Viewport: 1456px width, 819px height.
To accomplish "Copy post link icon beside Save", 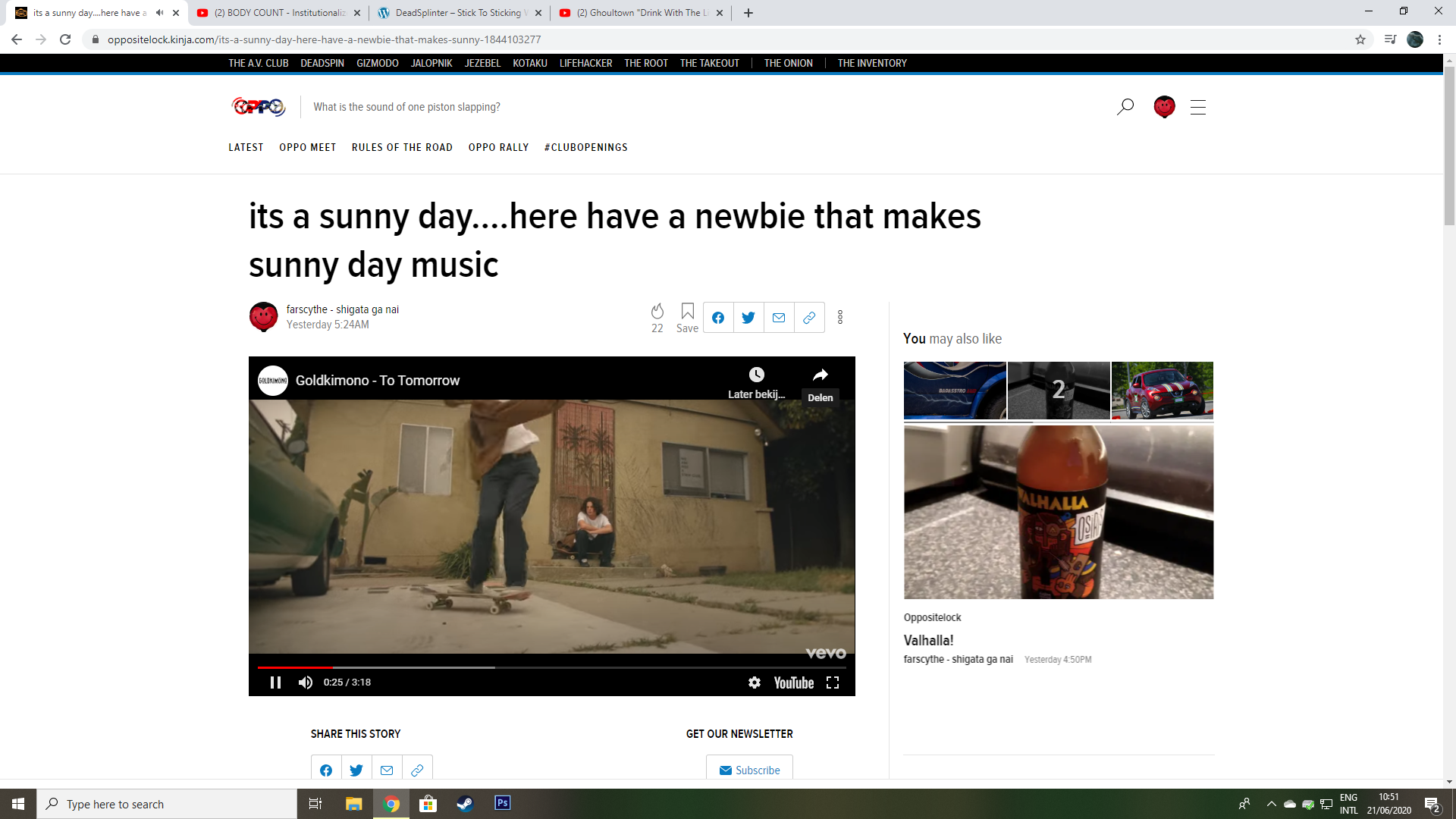I will [x=809, y=318].
